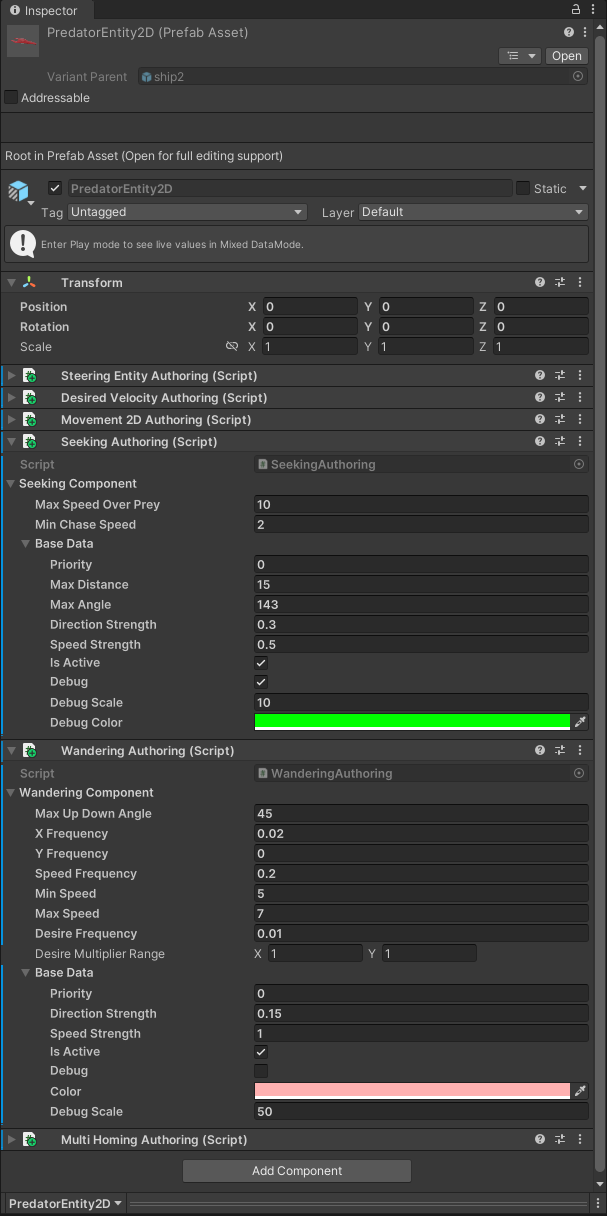The image size is (607, 1216).
Task: Expand the Multi Homing Authoring component
Action: [12, 1140]
